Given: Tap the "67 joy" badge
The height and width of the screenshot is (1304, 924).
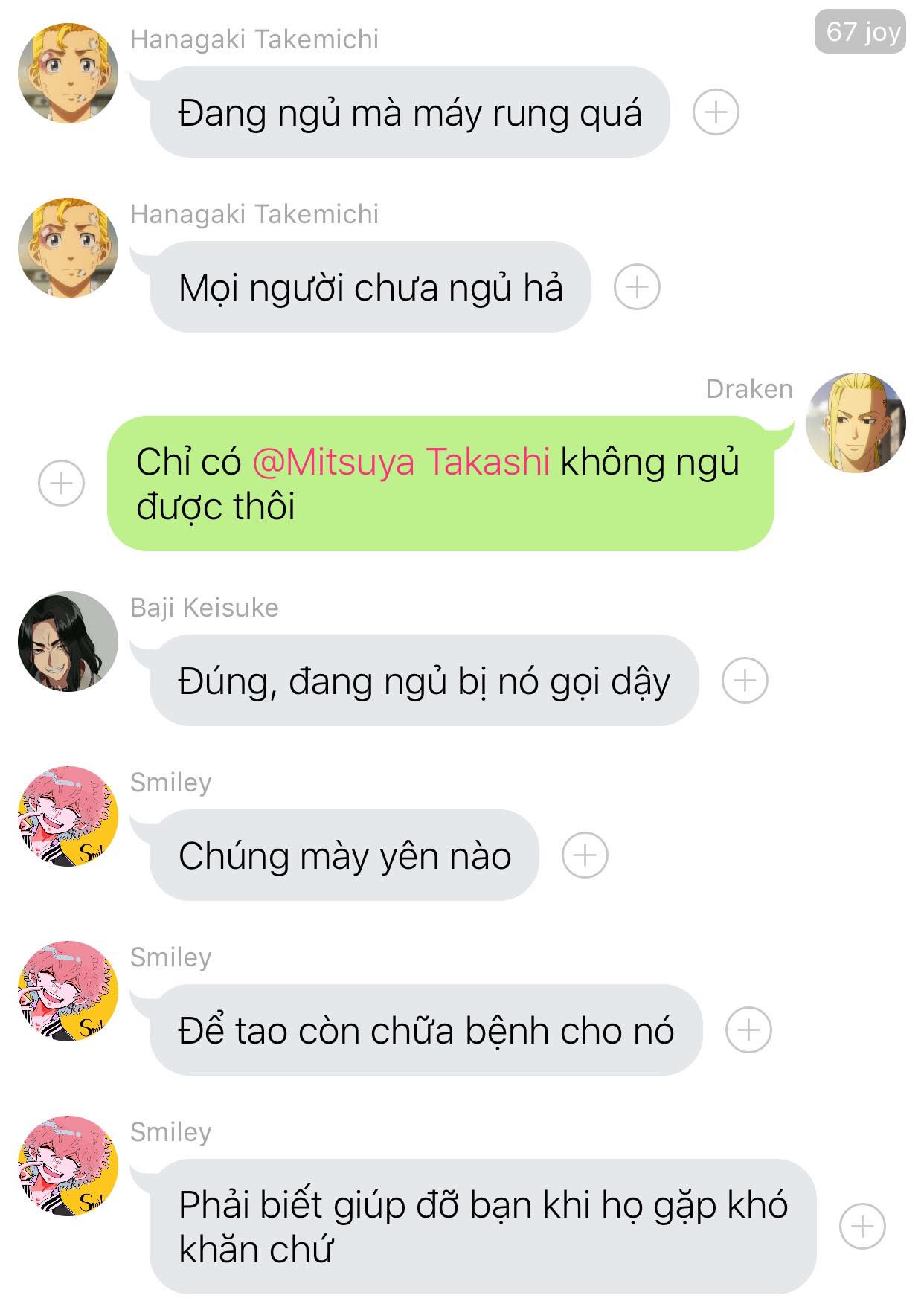Looking at the screenshot, I should tap(861, 31).
